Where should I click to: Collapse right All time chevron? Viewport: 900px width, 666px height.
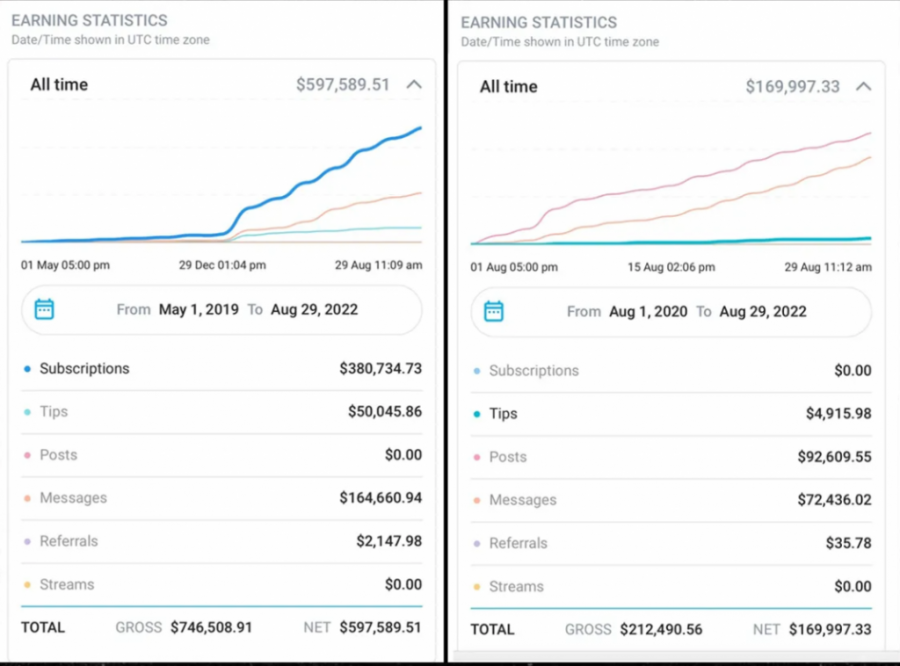tap(864, 87)
